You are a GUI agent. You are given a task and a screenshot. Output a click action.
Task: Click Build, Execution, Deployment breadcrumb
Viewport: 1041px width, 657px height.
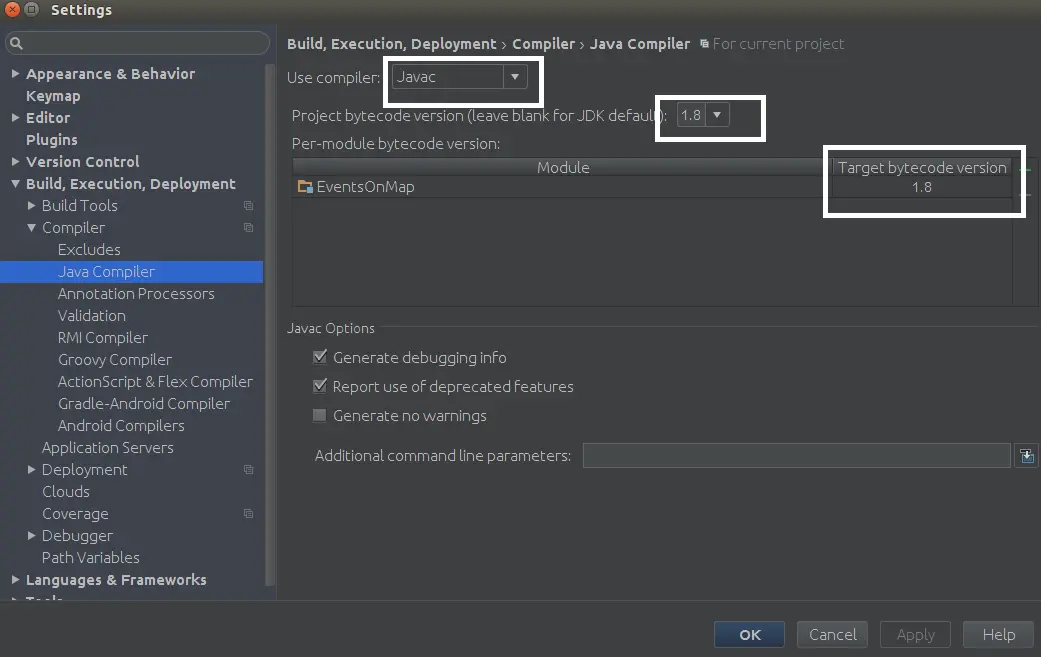pyautogui.click(x=392, y=44)
